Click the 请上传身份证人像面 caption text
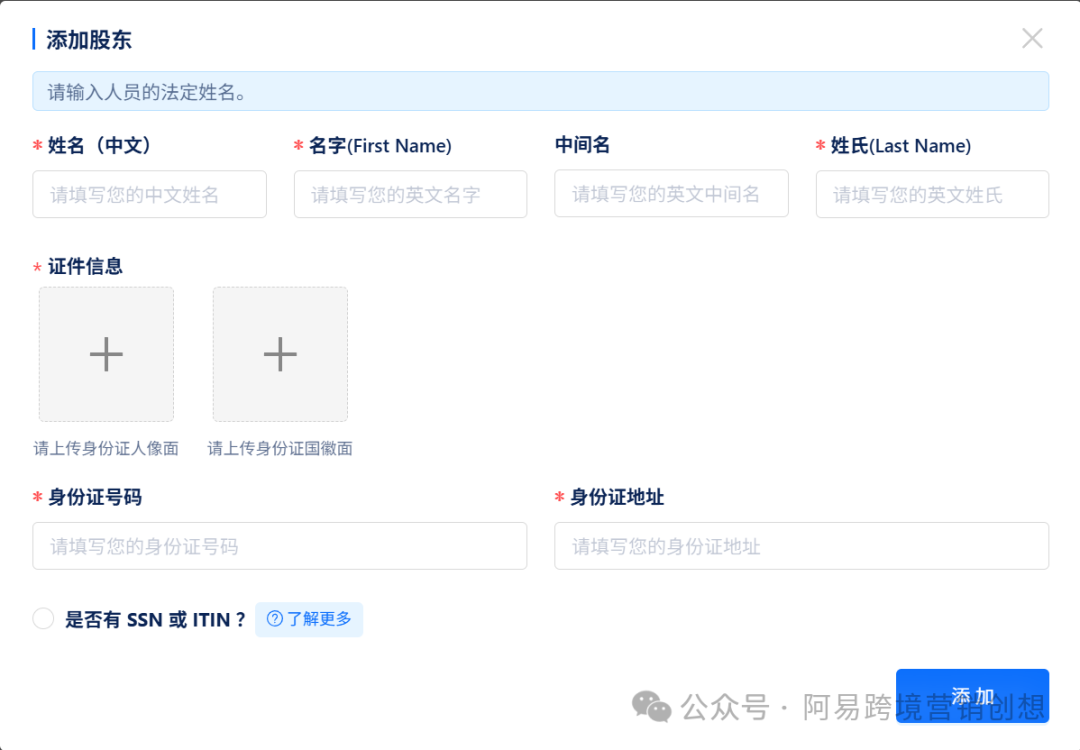 [105, 449]
